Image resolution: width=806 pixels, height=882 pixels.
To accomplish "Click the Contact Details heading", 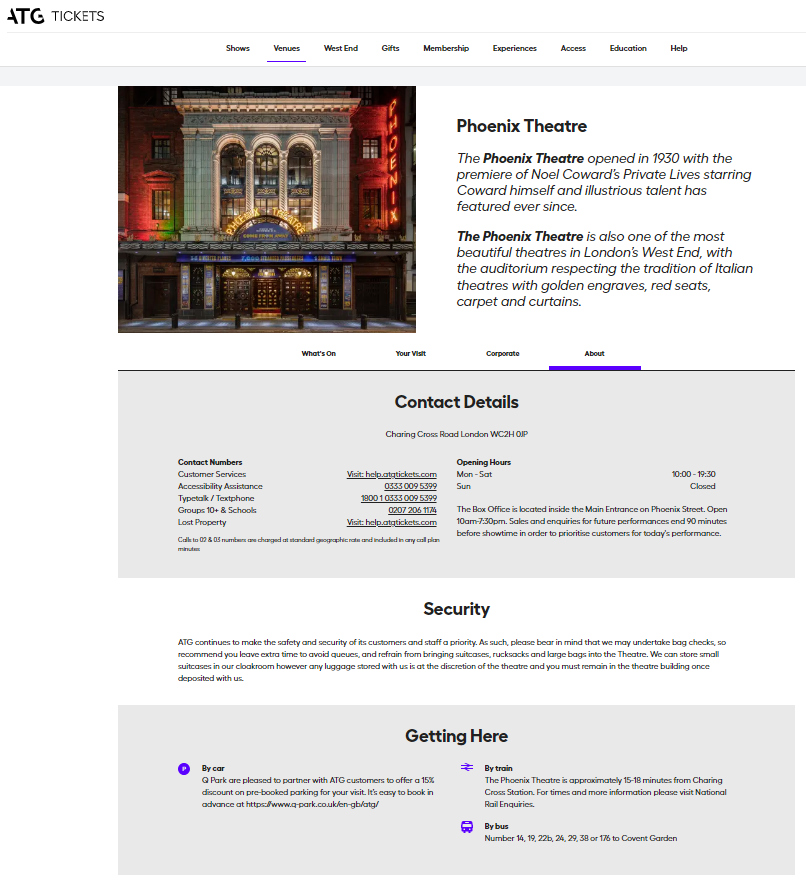I will point(456,402).
